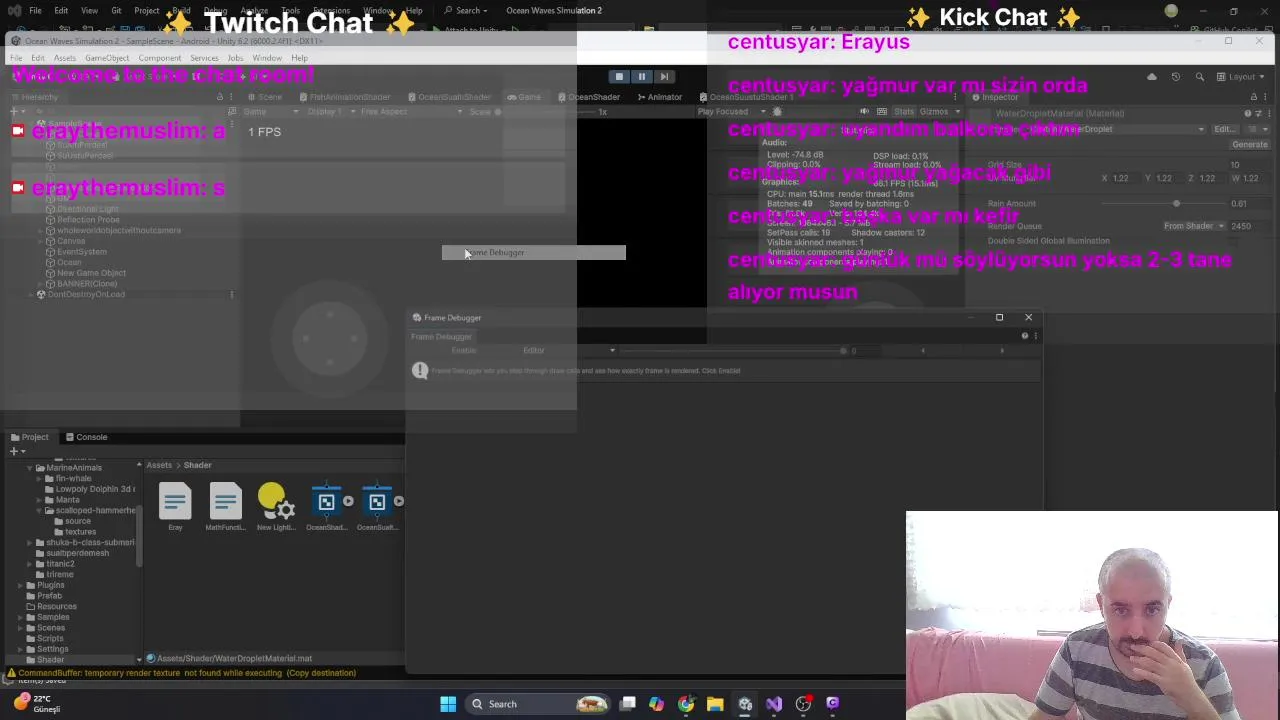The image size is (1280, 720).
Task: Open the OceanShader tab
Action: point(588,97)
